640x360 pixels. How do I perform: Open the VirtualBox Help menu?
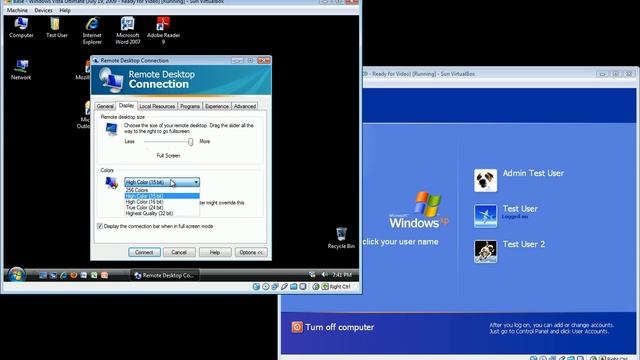[x=65, y=10]
